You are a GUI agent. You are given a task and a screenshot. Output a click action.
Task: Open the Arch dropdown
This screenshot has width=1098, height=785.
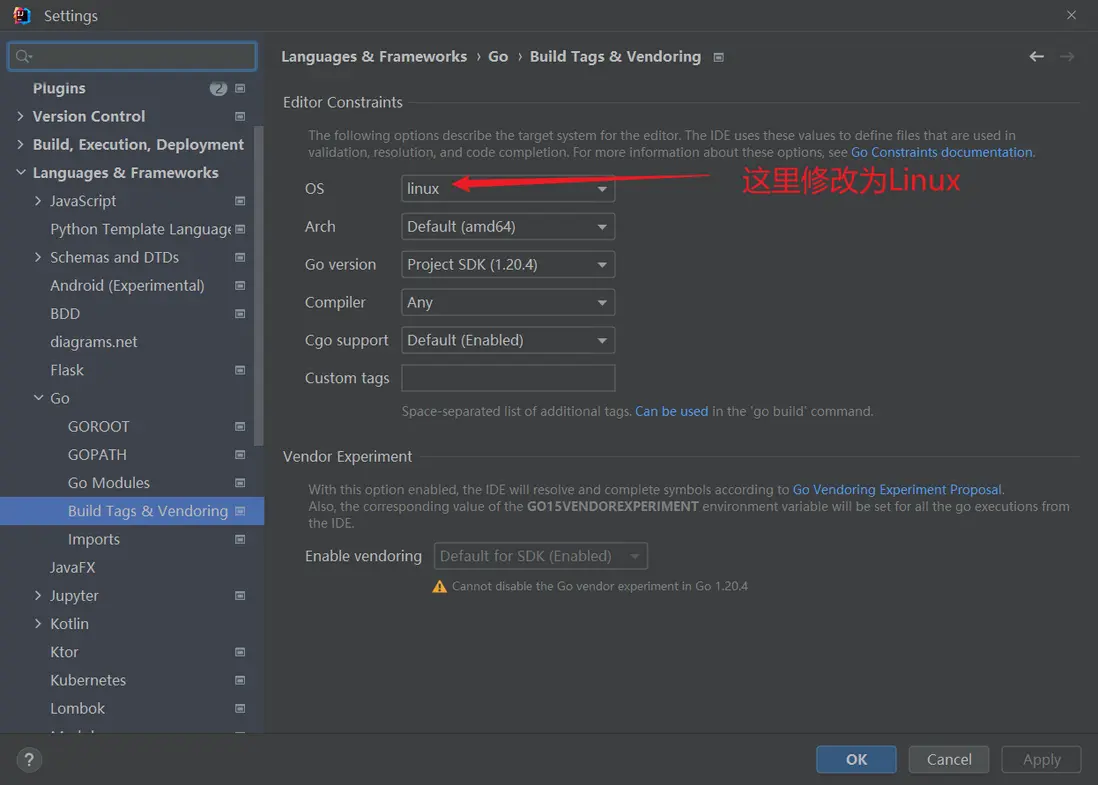507,227
